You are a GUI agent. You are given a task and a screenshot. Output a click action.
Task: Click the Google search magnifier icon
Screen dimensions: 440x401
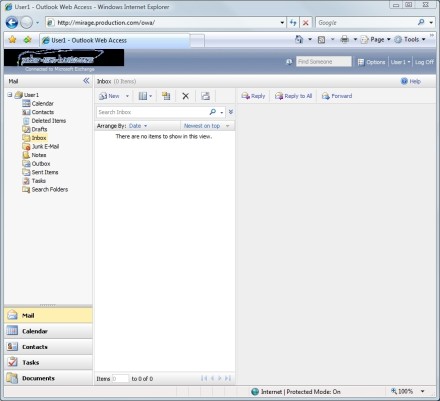(x=421, y=22)
